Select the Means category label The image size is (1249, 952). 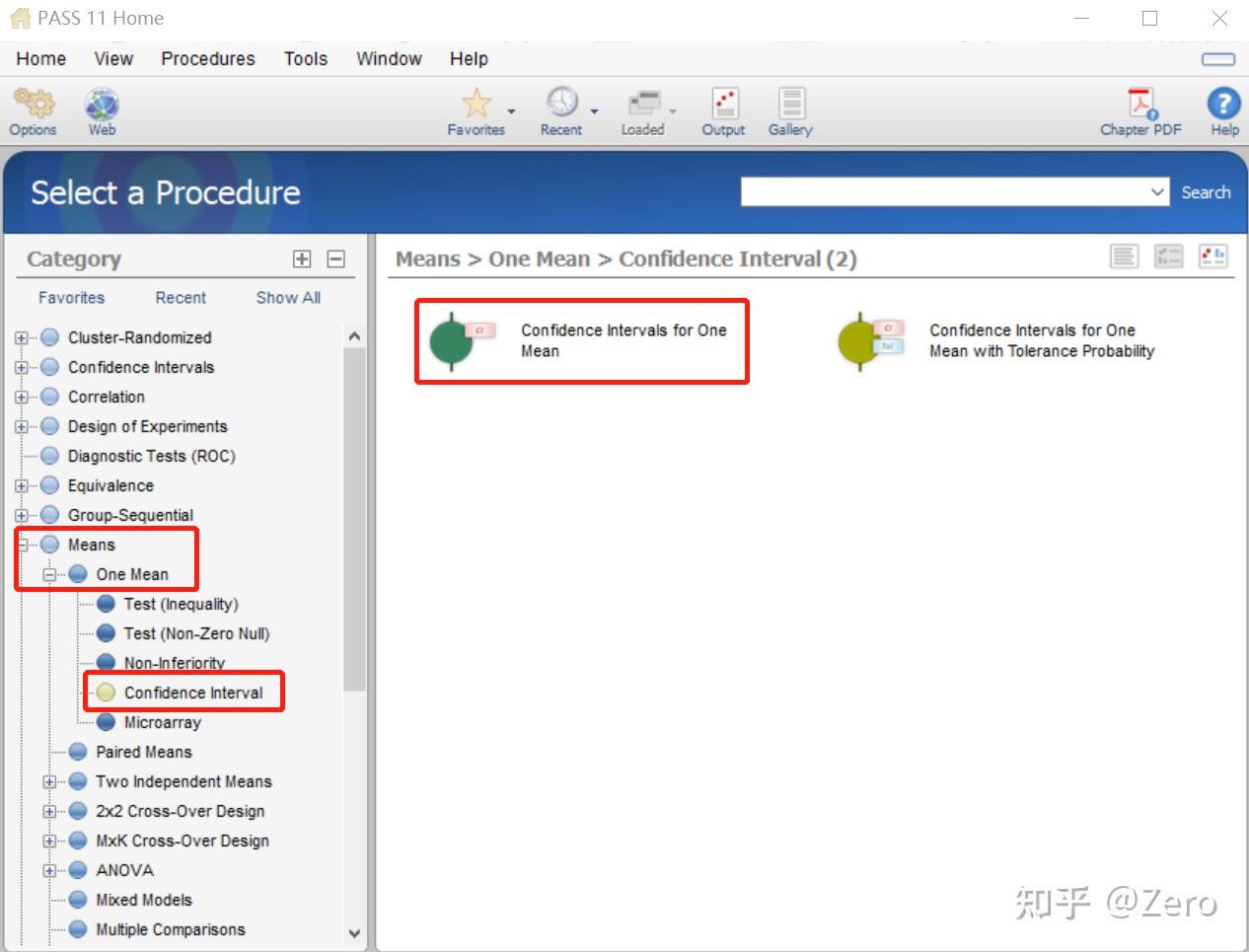point(92,545)
